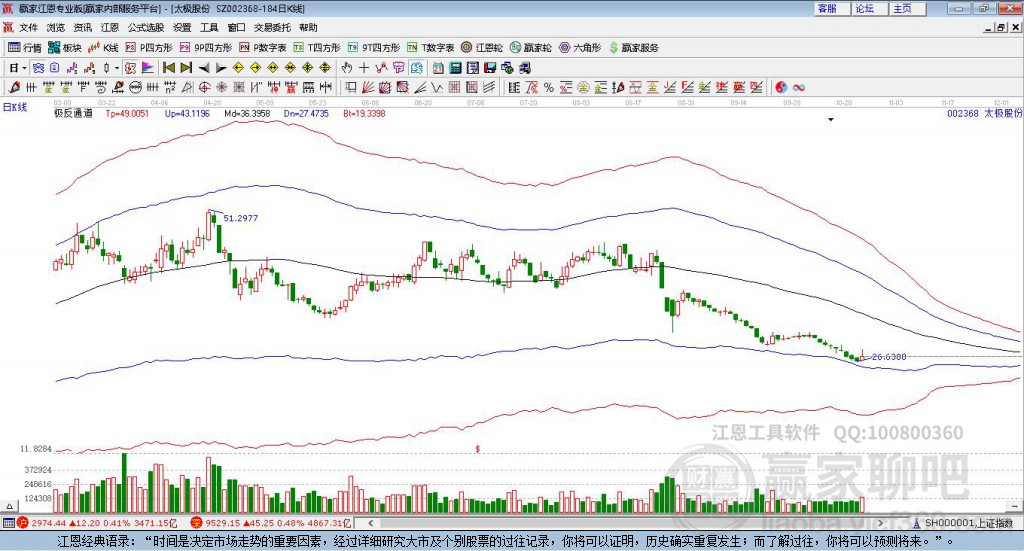
Task: Open the 板块 sector view
Action: tap(65, 48)
